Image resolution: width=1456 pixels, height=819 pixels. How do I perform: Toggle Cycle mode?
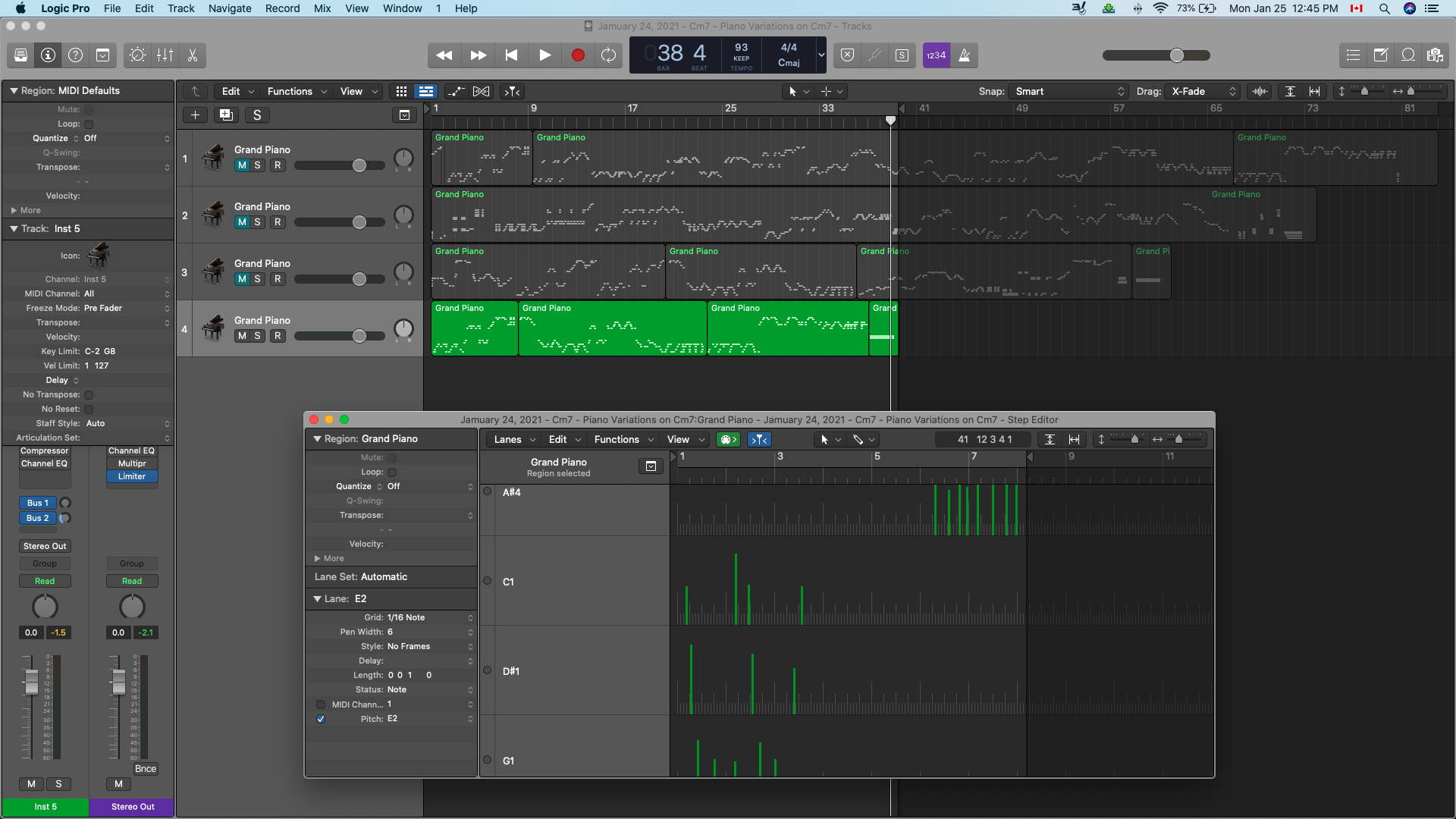[608, 55]
